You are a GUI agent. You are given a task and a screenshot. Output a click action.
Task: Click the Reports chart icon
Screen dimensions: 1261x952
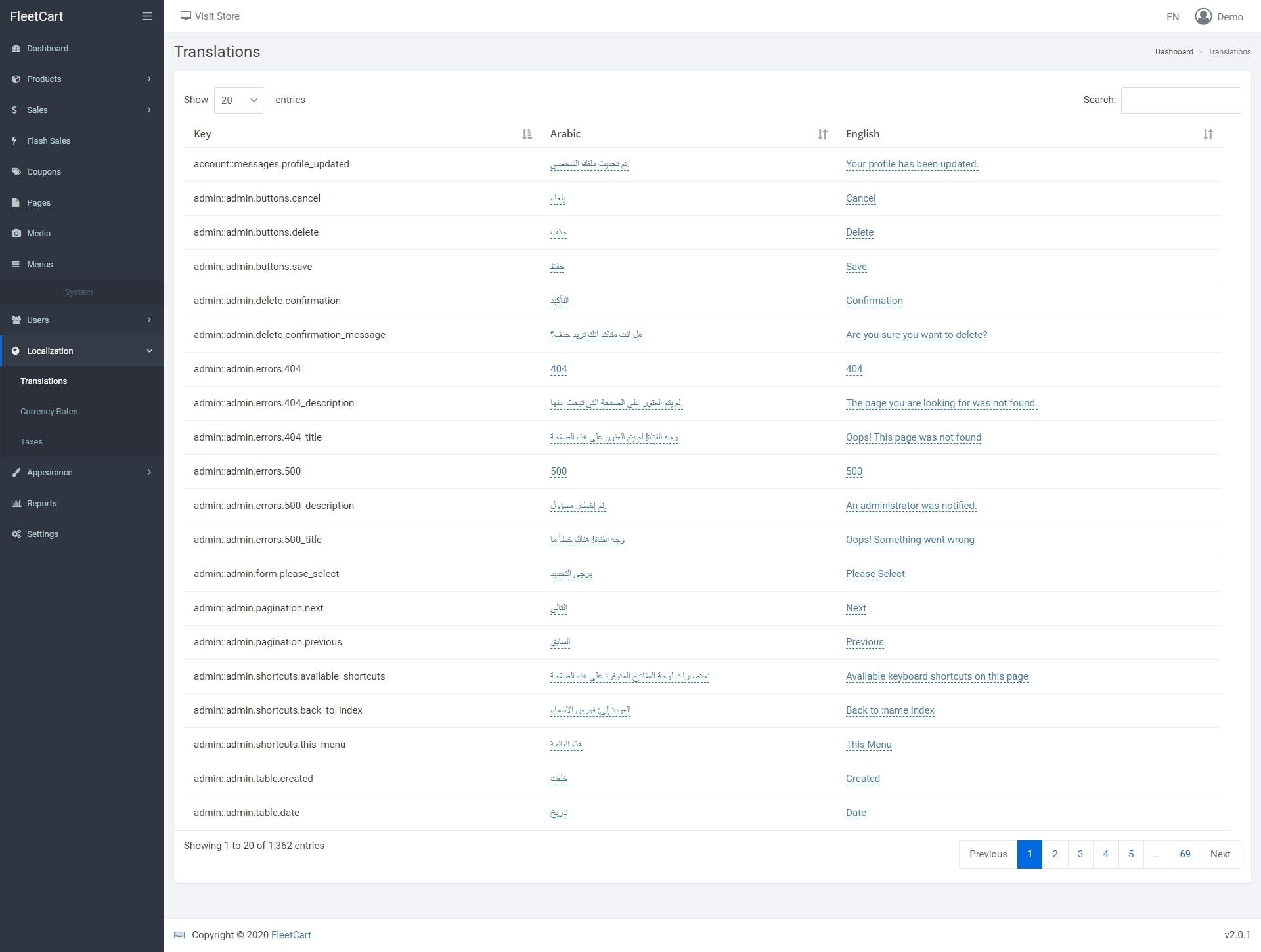pyautogui.click(x=16, y=503)
